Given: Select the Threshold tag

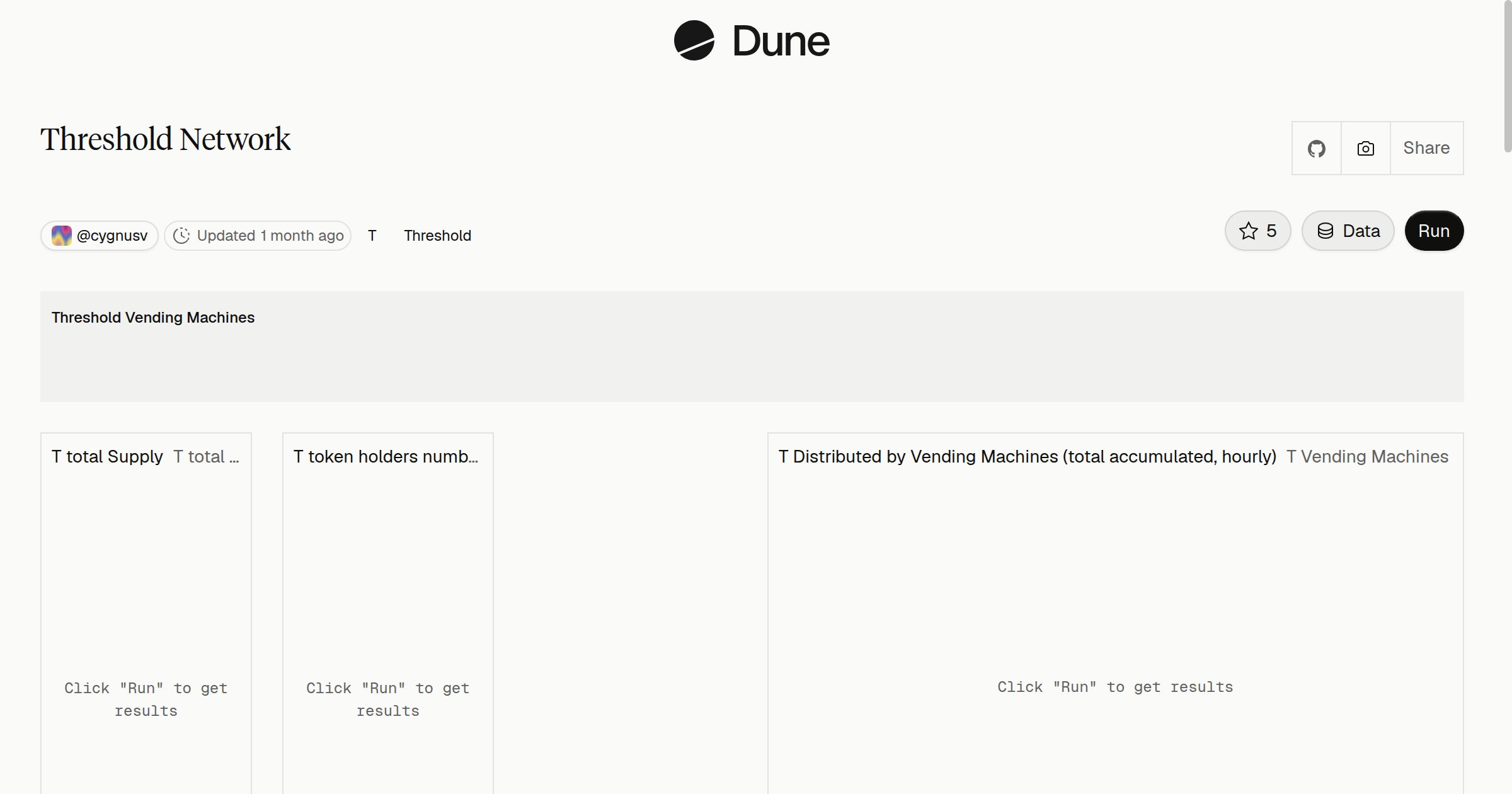Looking at the screenshot, I should click(x=437, y=236).
